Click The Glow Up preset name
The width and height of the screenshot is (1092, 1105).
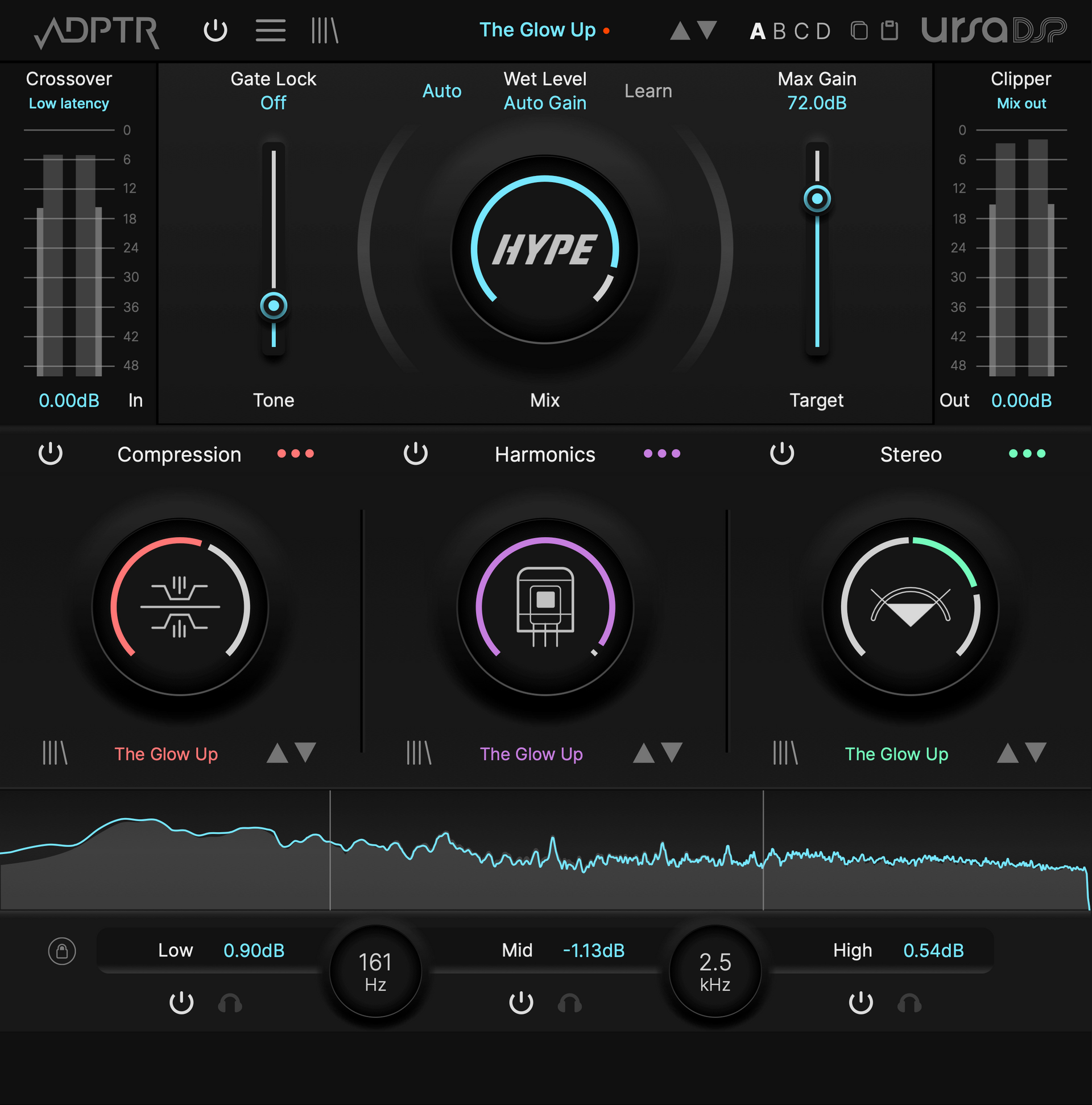coord(538,29)
